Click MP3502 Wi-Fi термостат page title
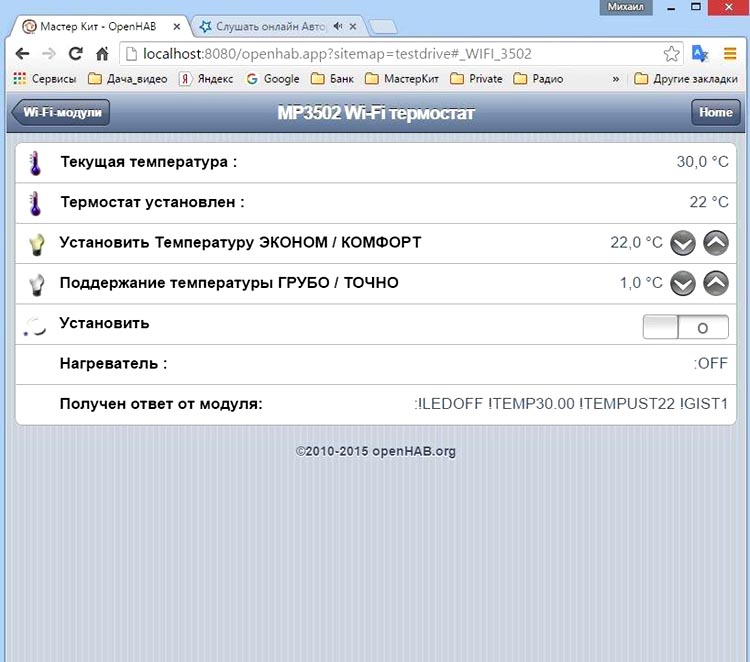This screenshot has width=750, height=662. (376, 113)
